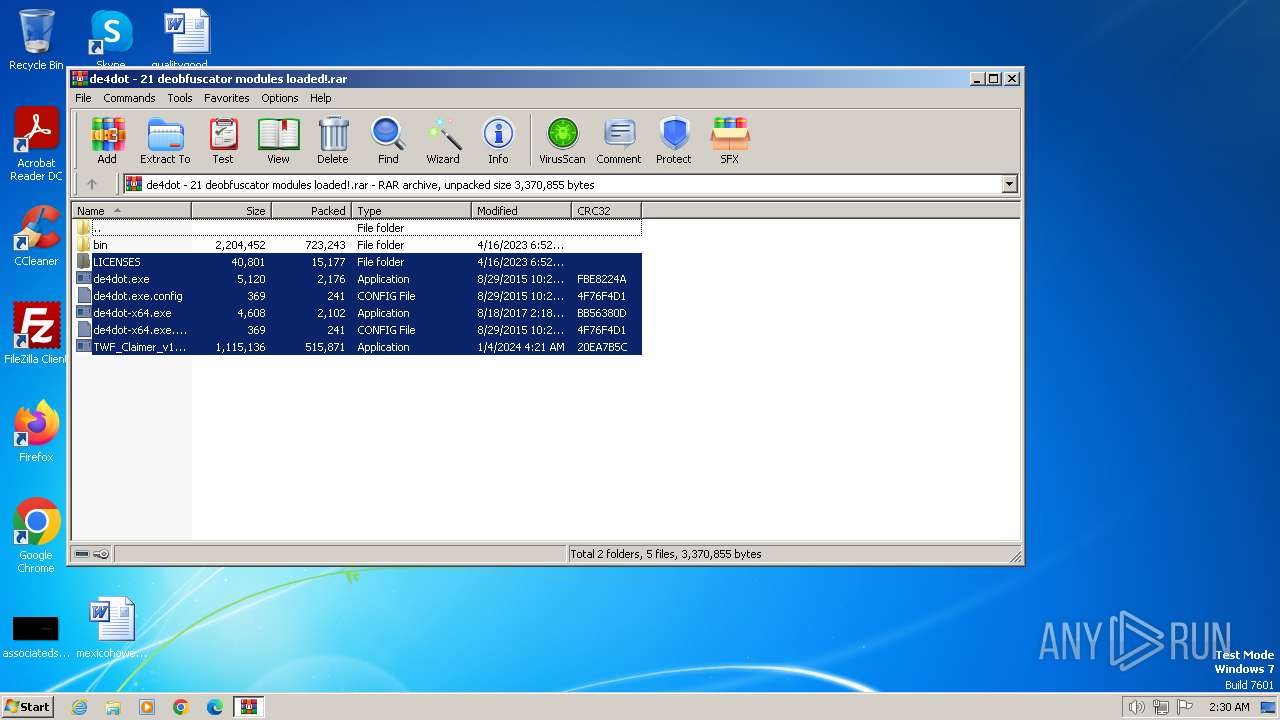Select the bin folder
Image resolution: width=1280 pixels, height=720 pixels.
click(x=357, y=245)
